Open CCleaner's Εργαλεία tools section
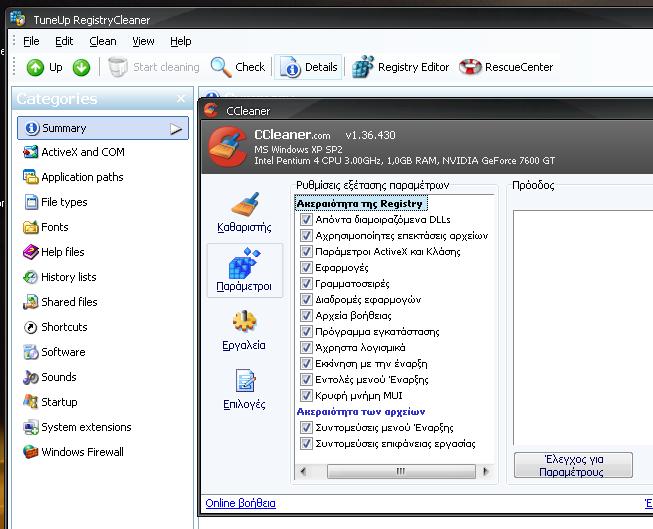The height and width of the screenshot is (529, 653). 244,331
